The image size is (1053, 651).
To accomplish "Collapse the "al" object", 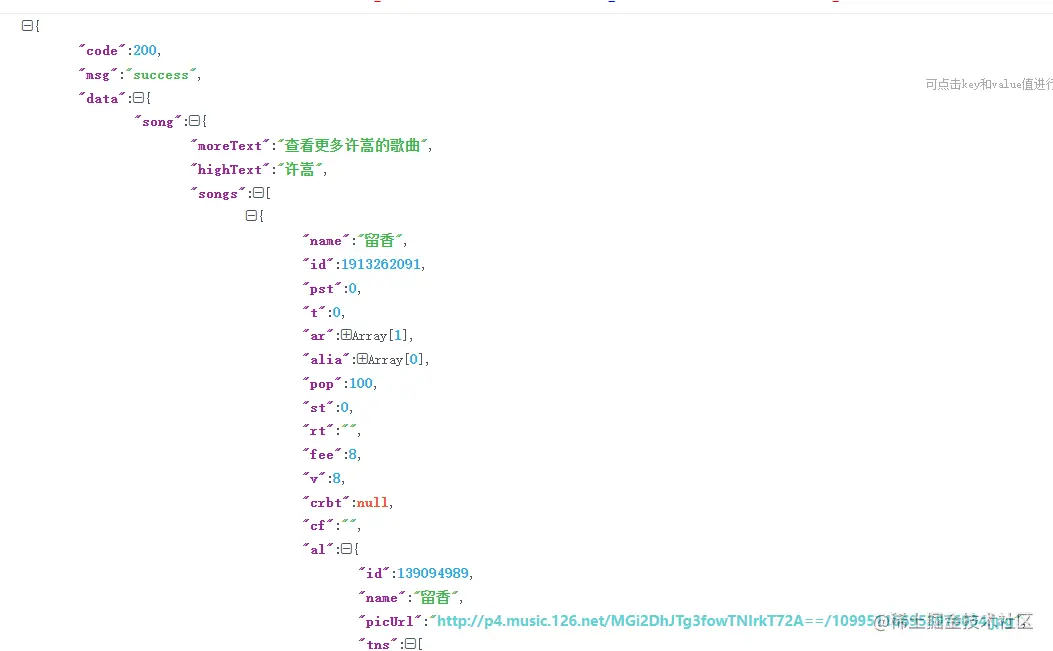I will 346,549.
